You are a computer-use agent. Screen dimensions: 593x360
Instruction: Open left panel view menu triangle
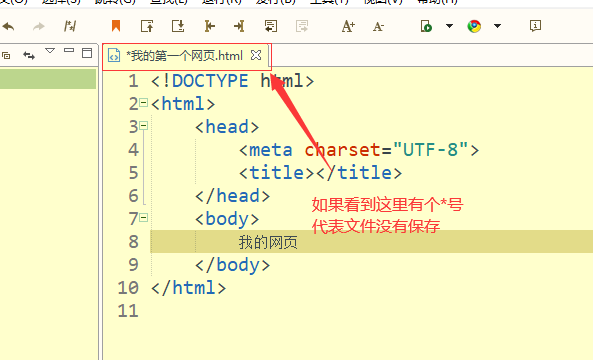click(x=50, y=50)
